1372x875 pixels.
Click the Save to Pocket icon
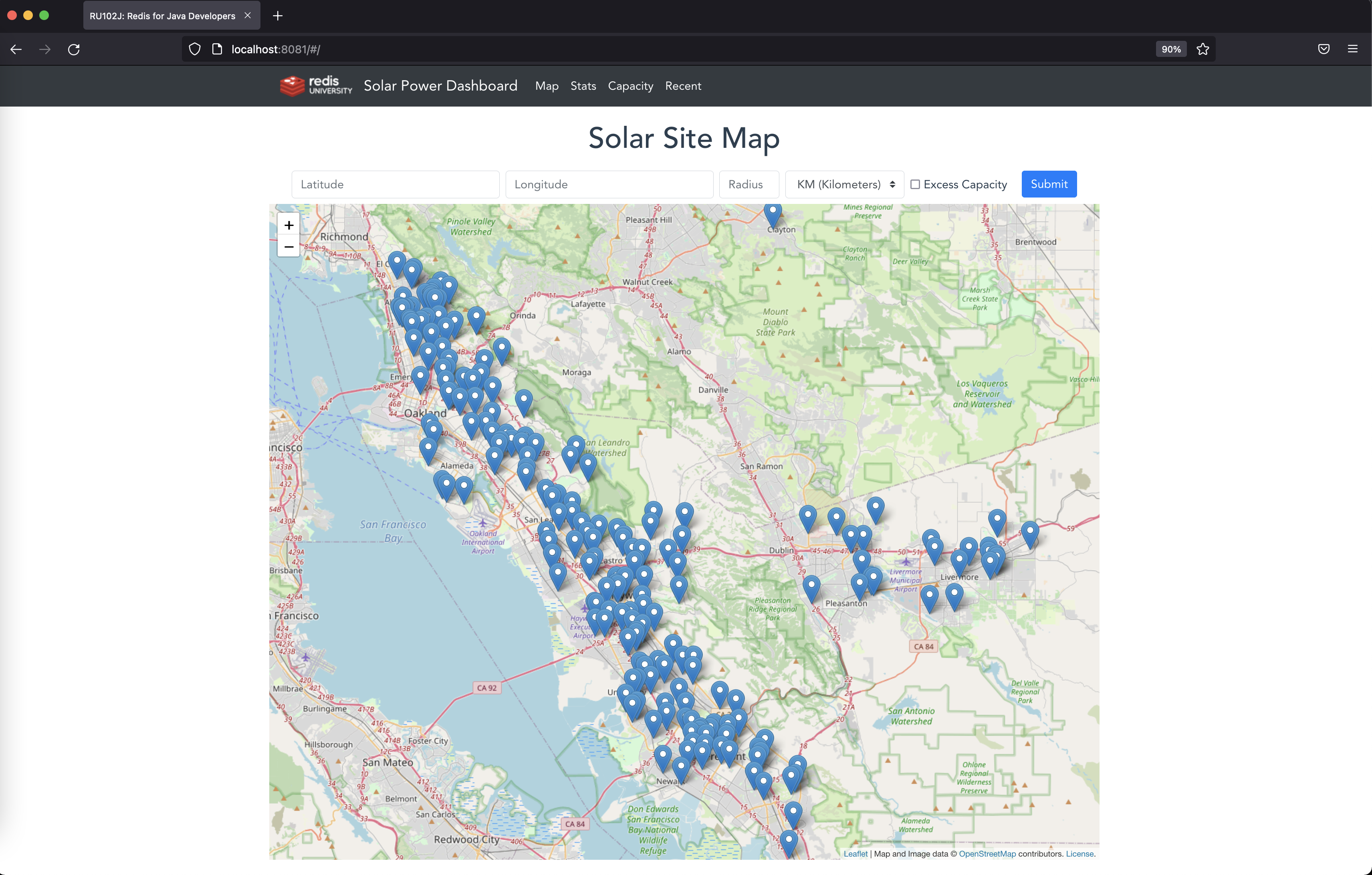[x=1324, y=50]
